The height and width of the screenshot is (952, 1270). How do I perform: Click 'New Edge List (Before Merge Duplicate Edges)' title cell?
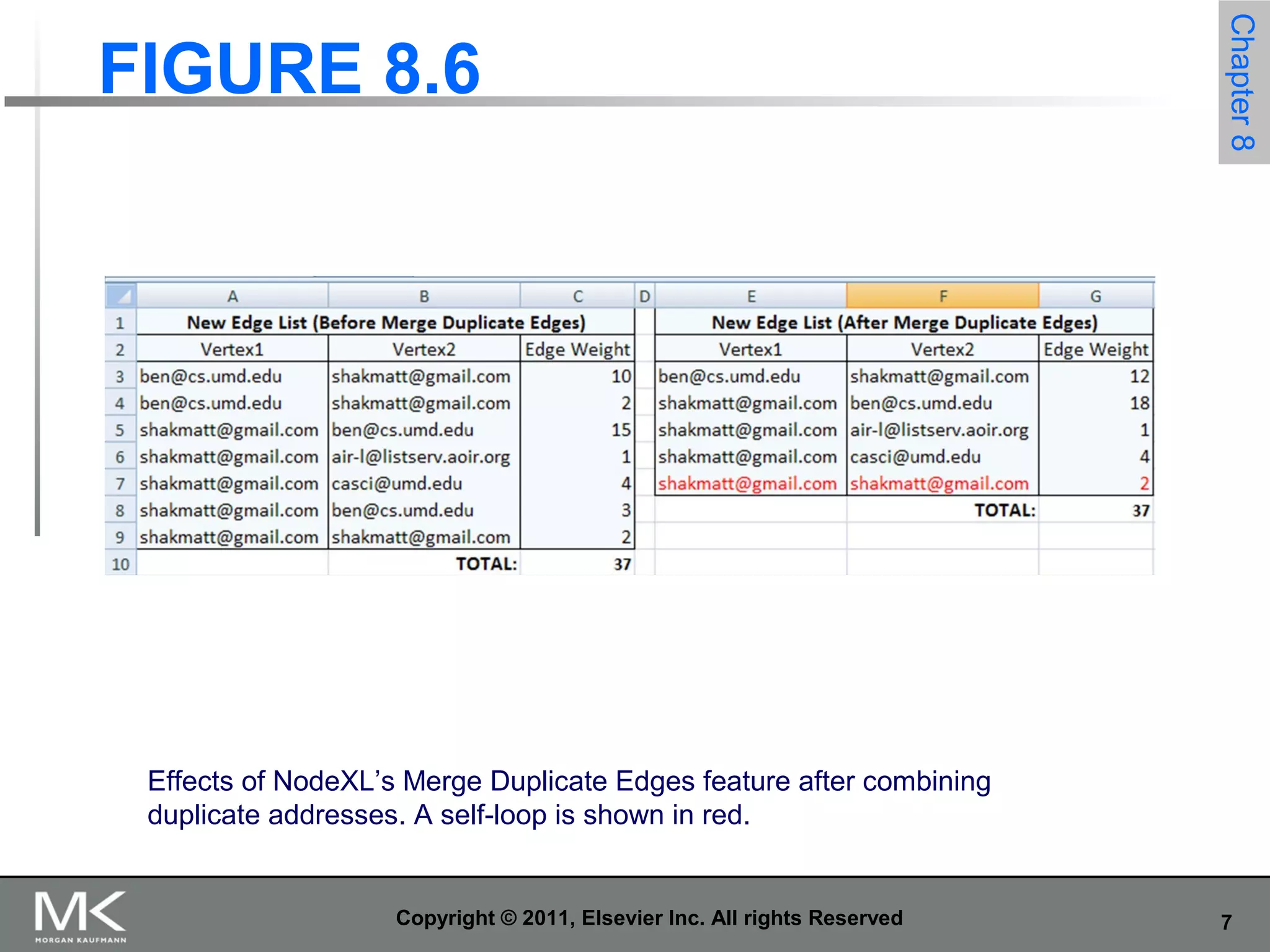[x=386, y=322]
